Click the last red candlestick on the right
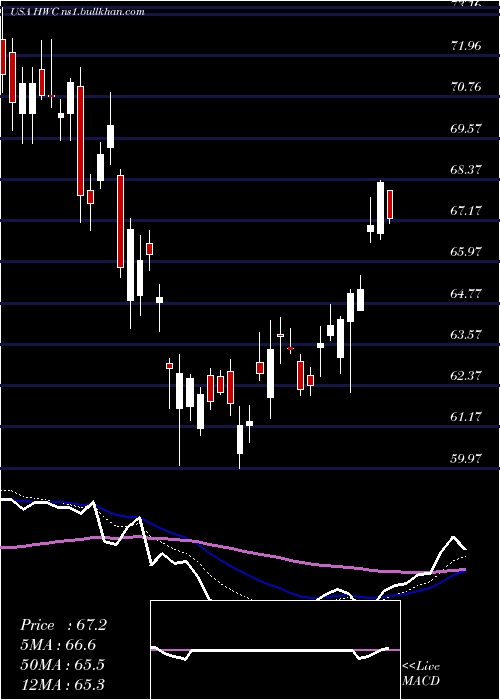The width and height of the screenshot is (500, 700). point(390,204)
